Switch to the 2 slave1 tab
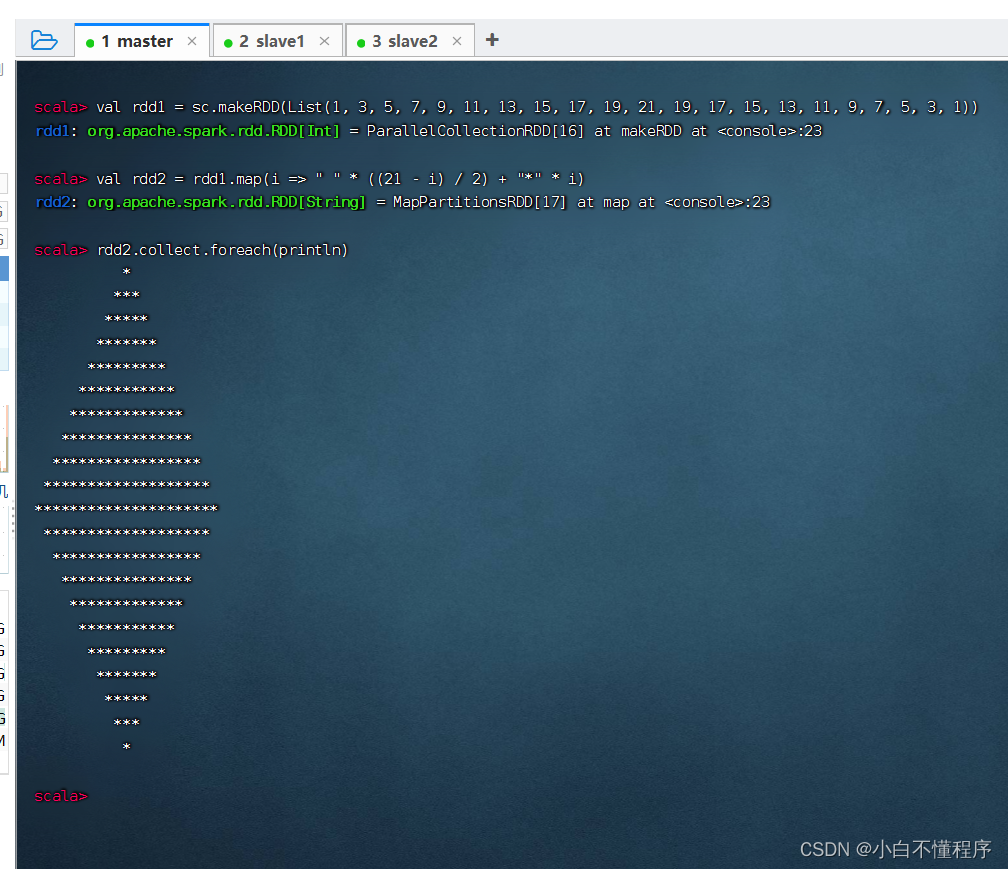Image resolution: width=1008 pixels, height=869 pixels. pyautogui.click(x=277, y=40)
